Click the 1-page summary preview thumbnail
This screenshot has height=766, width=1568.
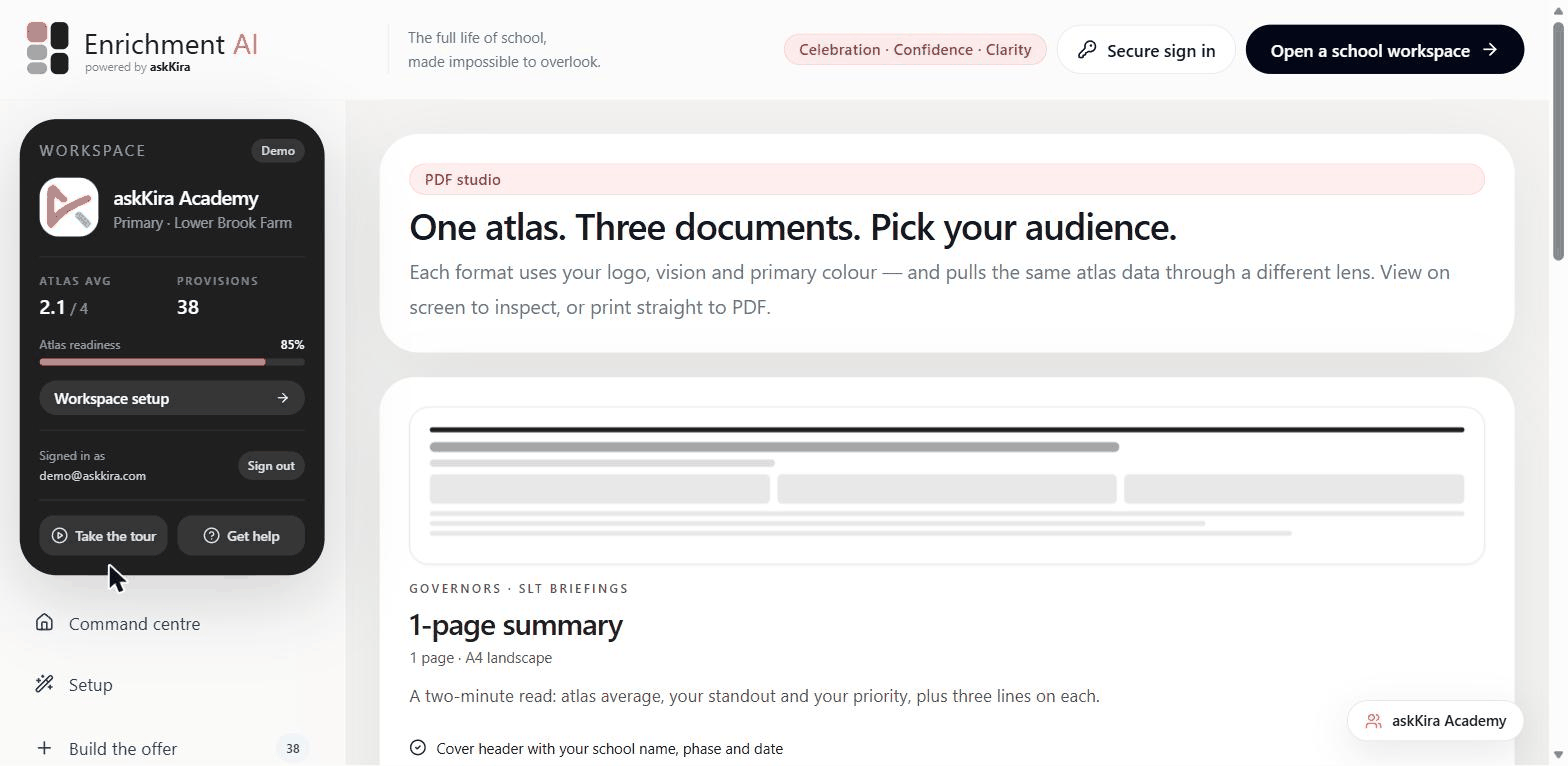tap(947, 486)
